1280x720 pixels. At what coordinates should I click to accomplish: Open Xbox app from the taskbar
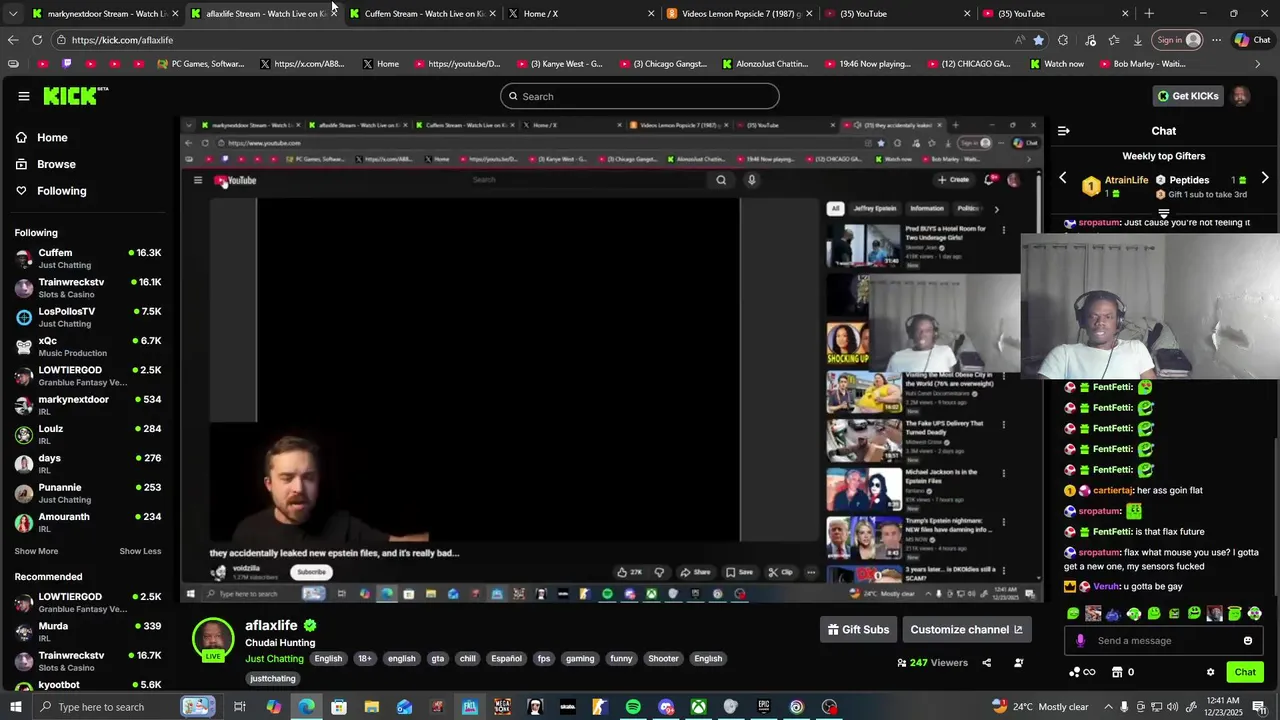click(699, 707)
